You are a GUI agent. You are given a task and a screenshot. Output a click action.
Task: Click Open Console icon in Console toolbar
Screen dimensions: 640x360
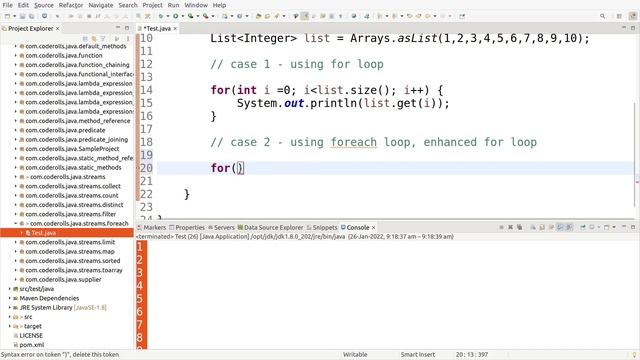tap(607, 227)
